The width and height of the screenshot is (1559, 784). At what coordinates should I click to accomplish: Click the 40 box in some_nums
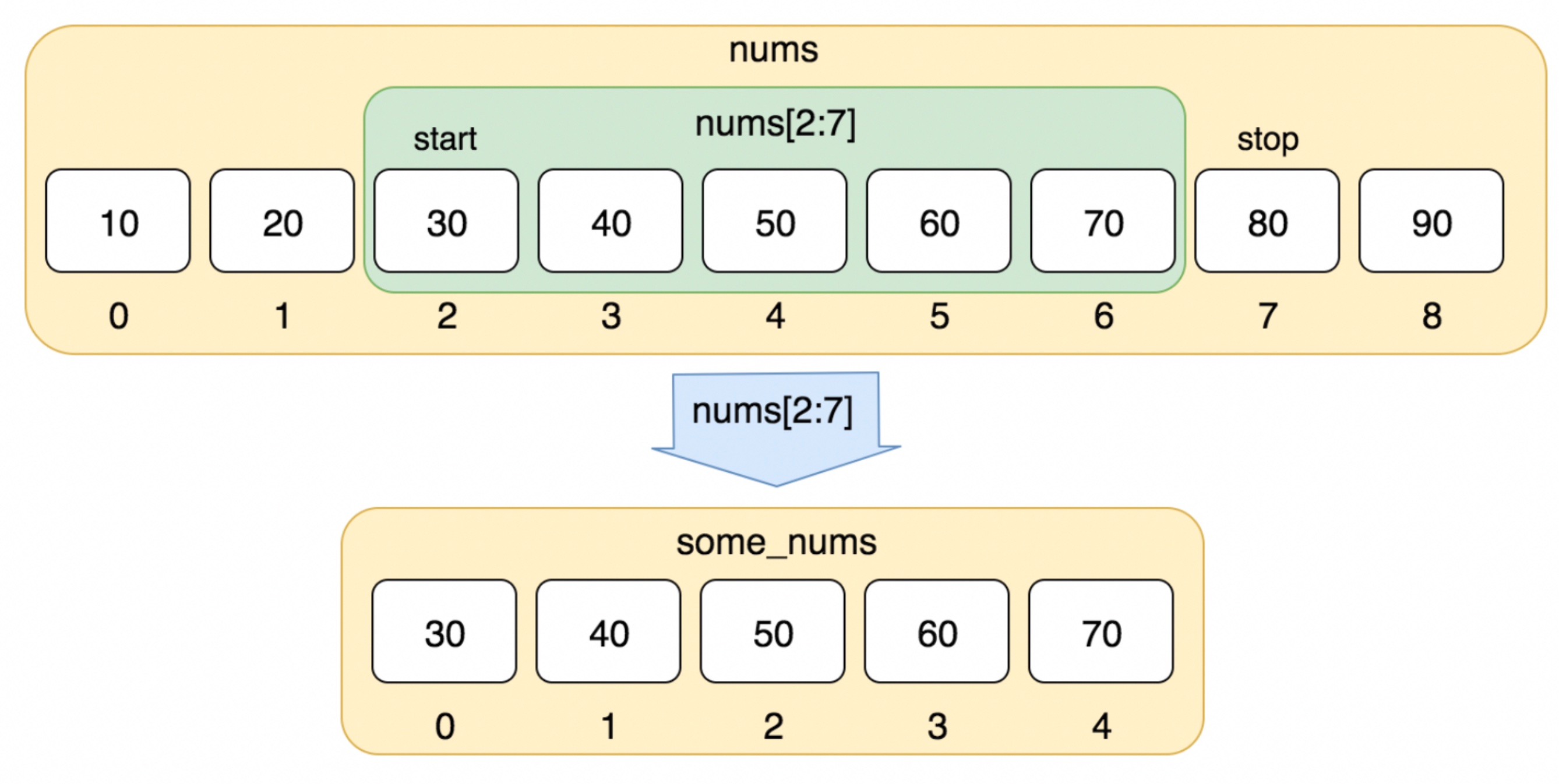click(608, 631)
